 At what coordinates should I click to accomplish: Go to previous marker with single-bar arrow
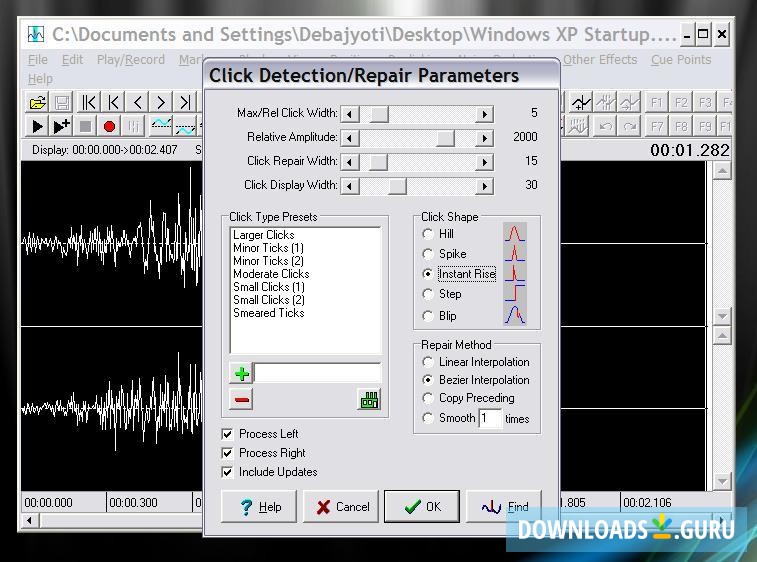[113, 102]
